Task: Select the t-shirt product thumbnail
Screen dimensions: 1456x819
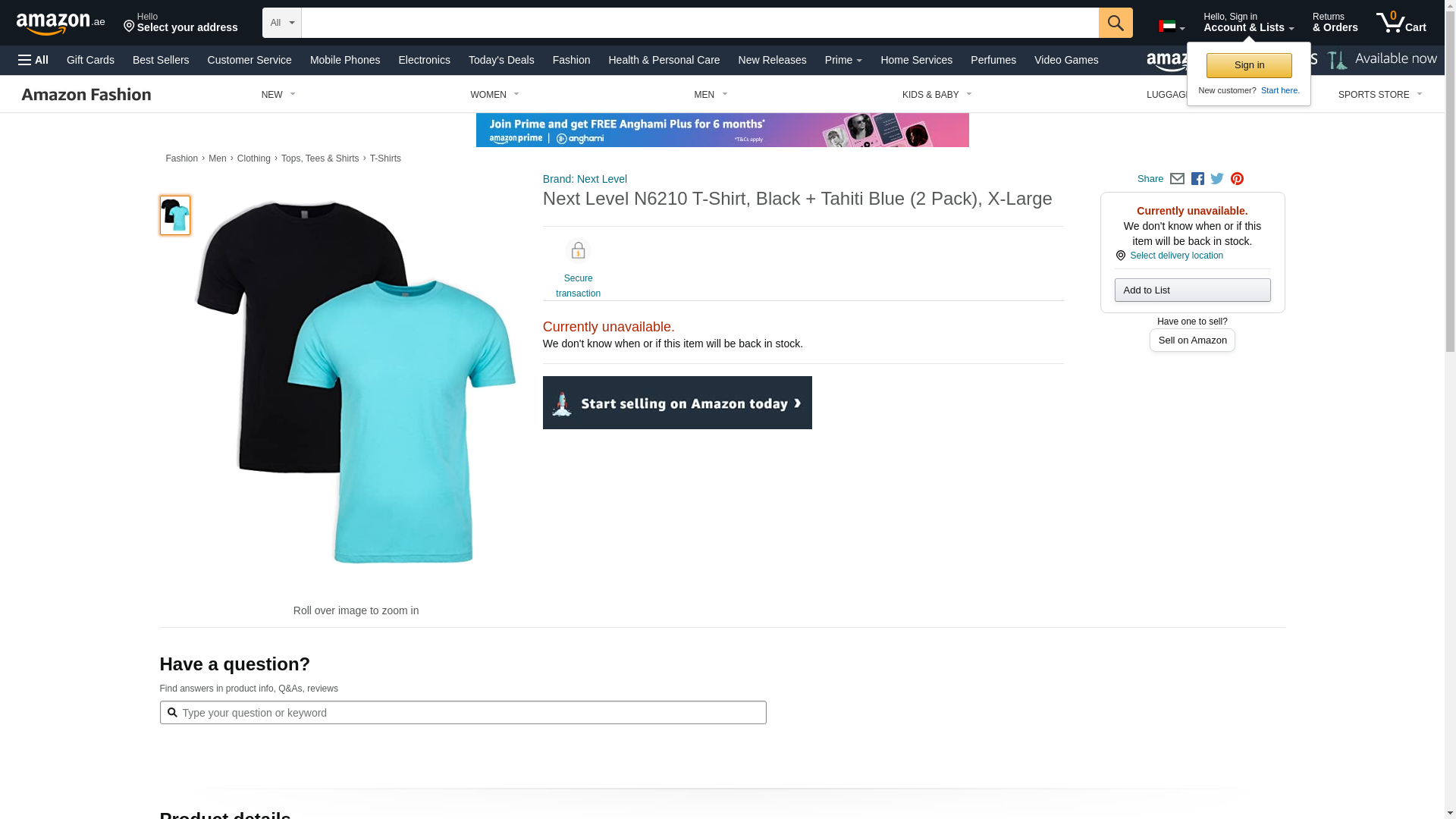Action: coord(175,215)
